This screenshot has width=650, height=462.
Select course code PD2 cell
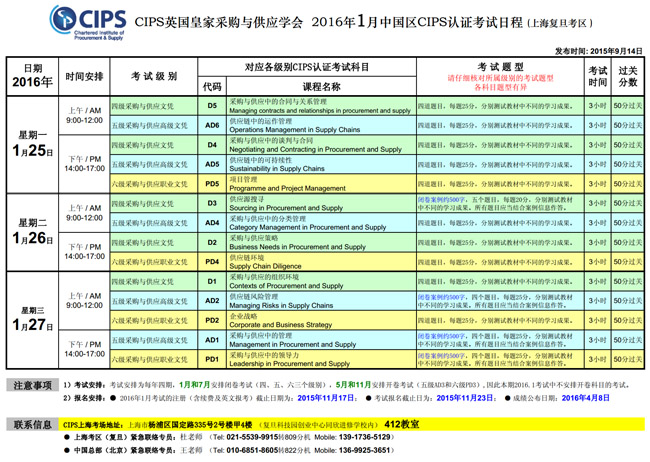(x=212, y=320)
